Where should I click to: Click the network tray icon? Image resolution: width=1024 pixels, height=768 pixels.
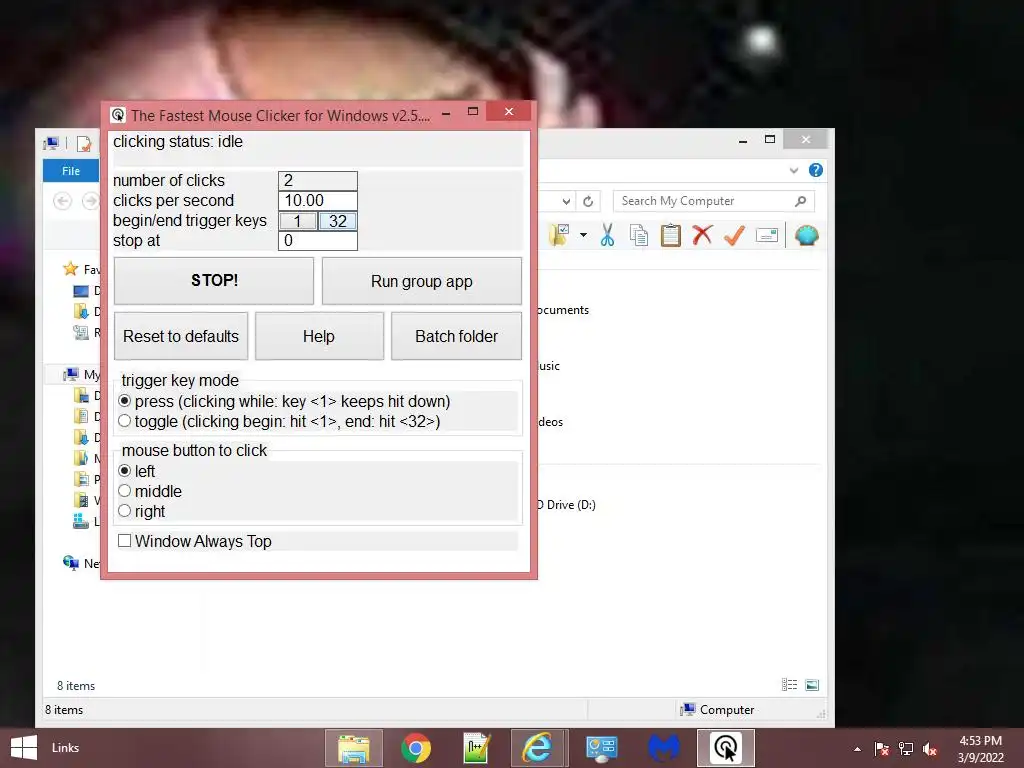[906, 749]
